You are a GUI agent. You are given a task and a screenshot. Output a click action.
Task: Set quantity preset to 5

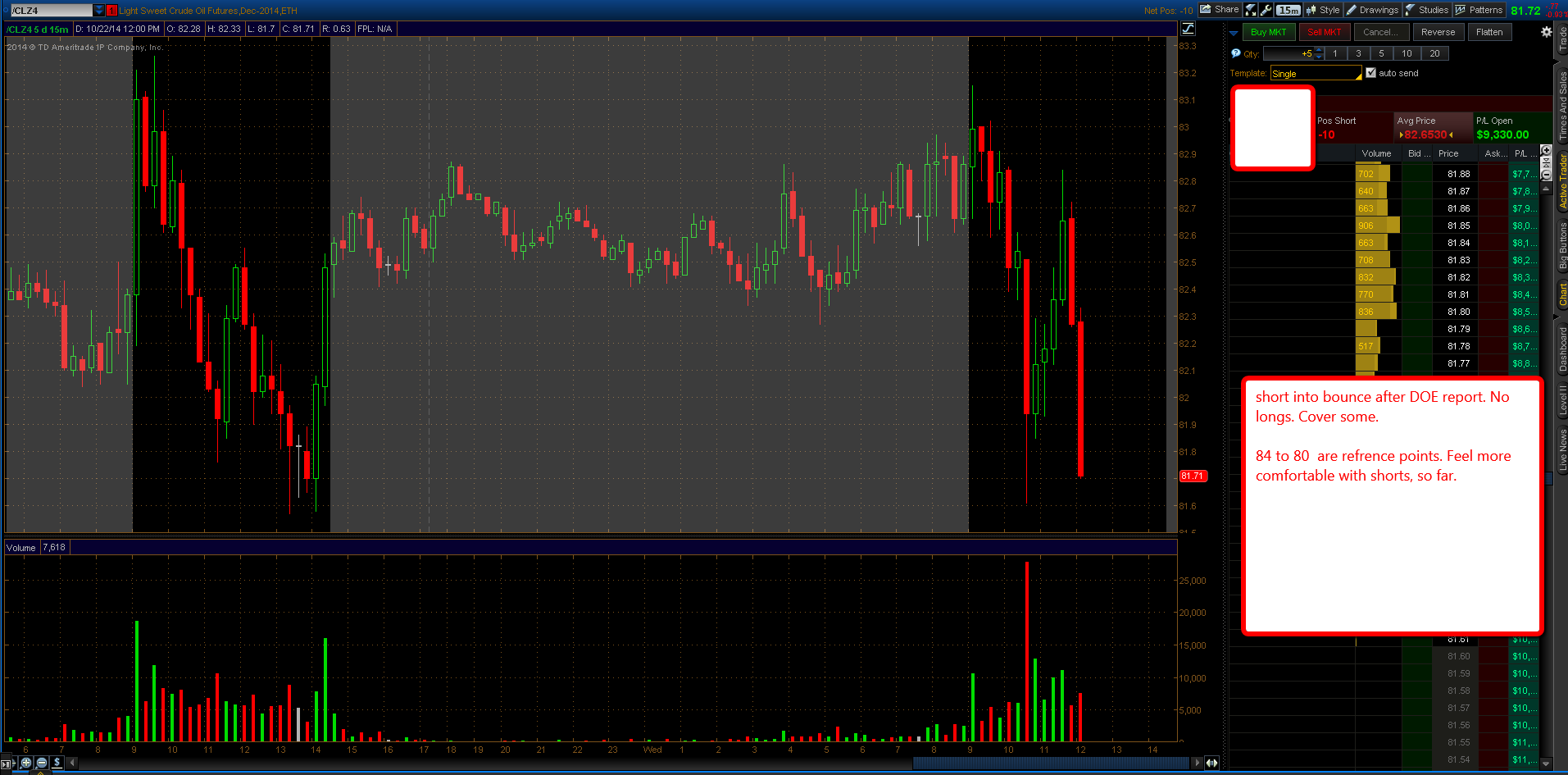1381,53
